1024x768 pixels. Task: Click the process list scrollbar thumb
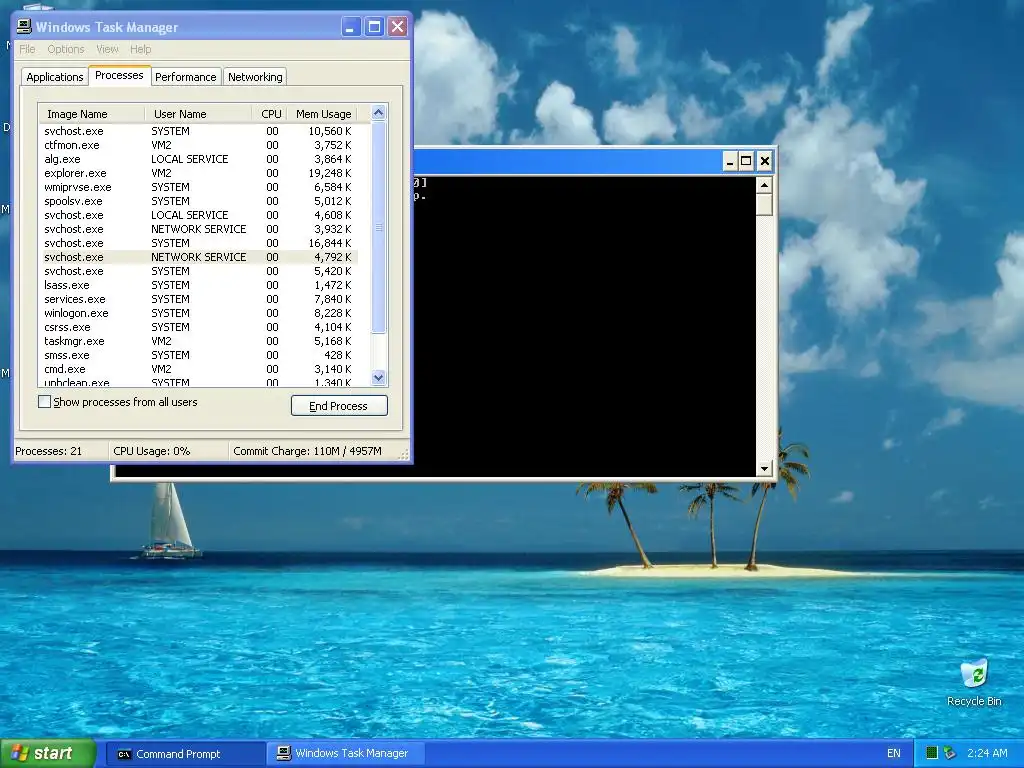coord(379,227)
